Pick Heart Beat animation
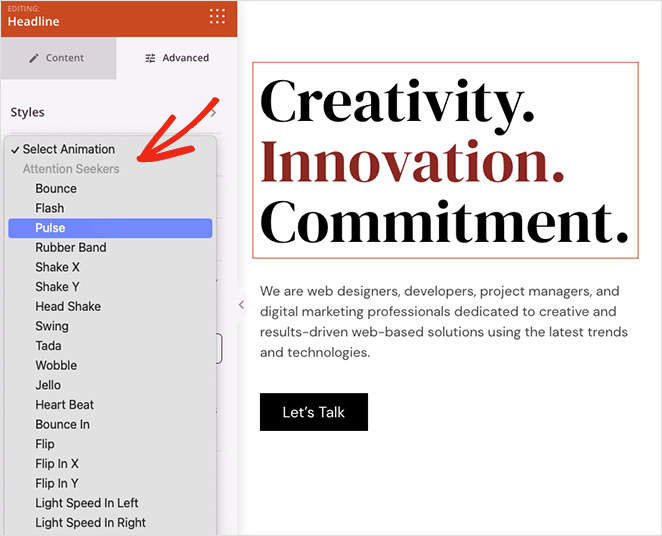662x536 pixels. (x=110, y=404)
